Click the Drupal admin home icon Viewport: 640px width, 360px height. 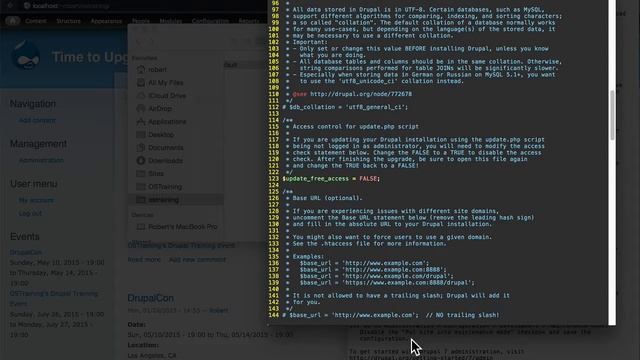(12, 21)
